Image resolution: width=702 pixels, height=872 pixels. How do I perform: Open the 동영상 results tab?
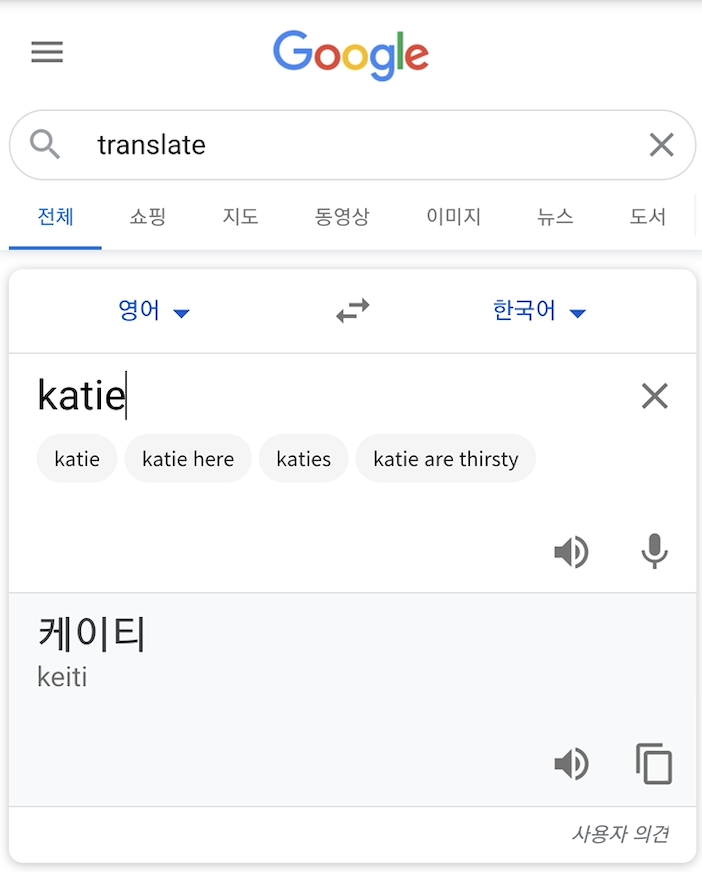342,216
